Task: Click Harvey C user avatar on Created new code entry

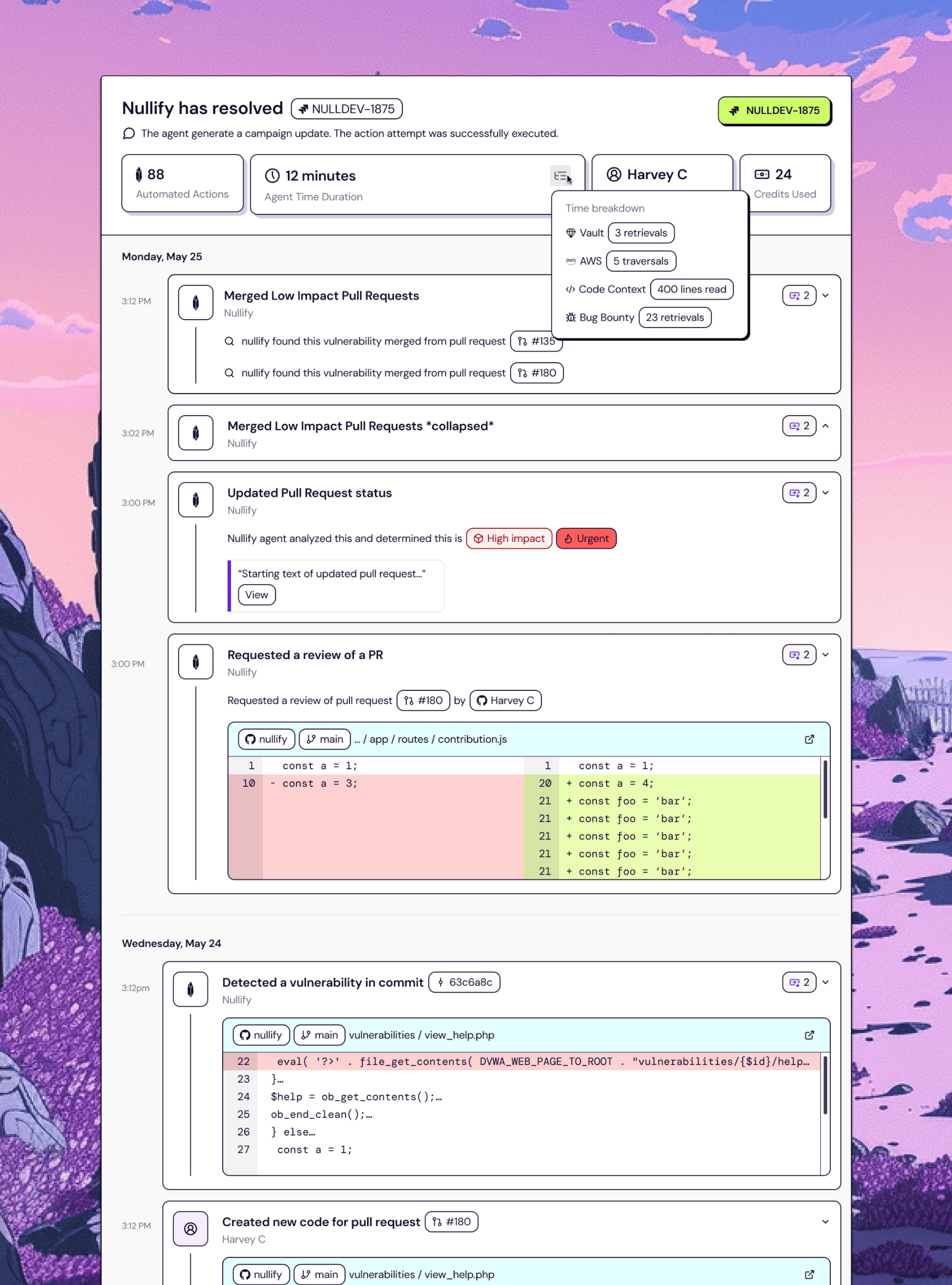Action: [191, 1228]
